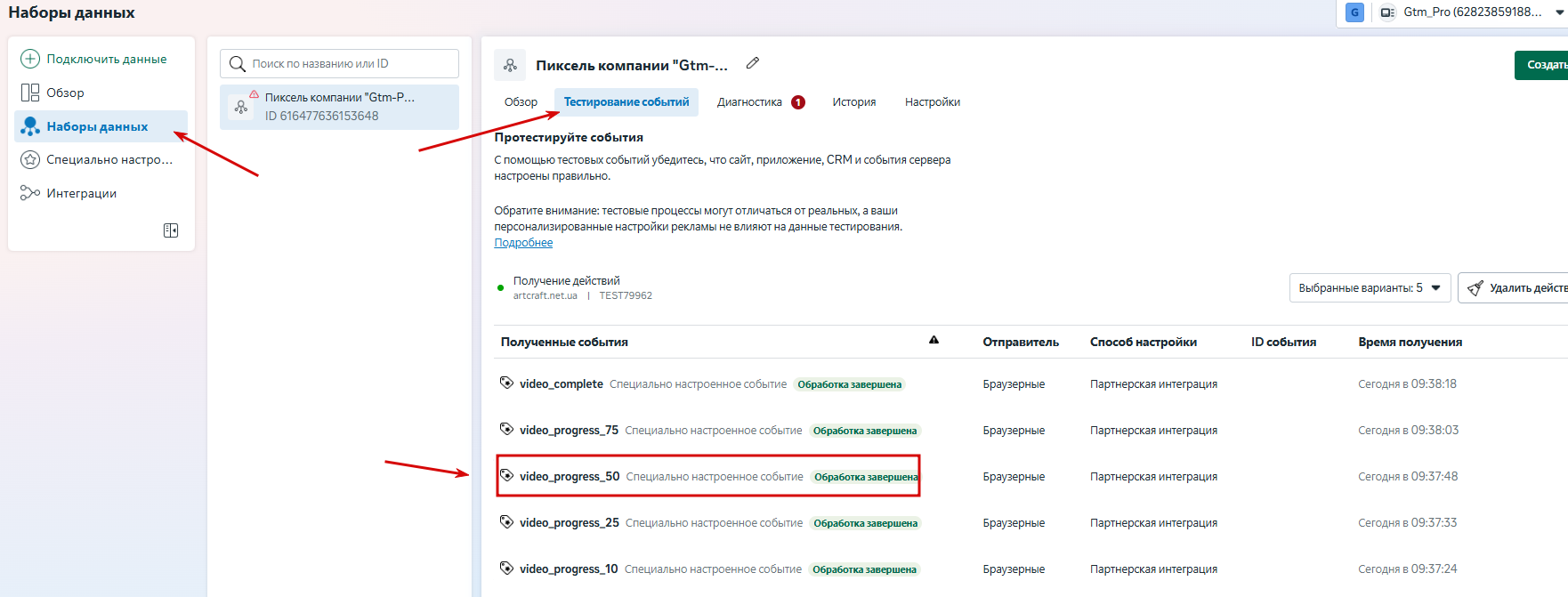1568x597 pixels.
Task: Click the tag icon beside video_progress_75
Action: pyautogui.click(x=506, y=429)
